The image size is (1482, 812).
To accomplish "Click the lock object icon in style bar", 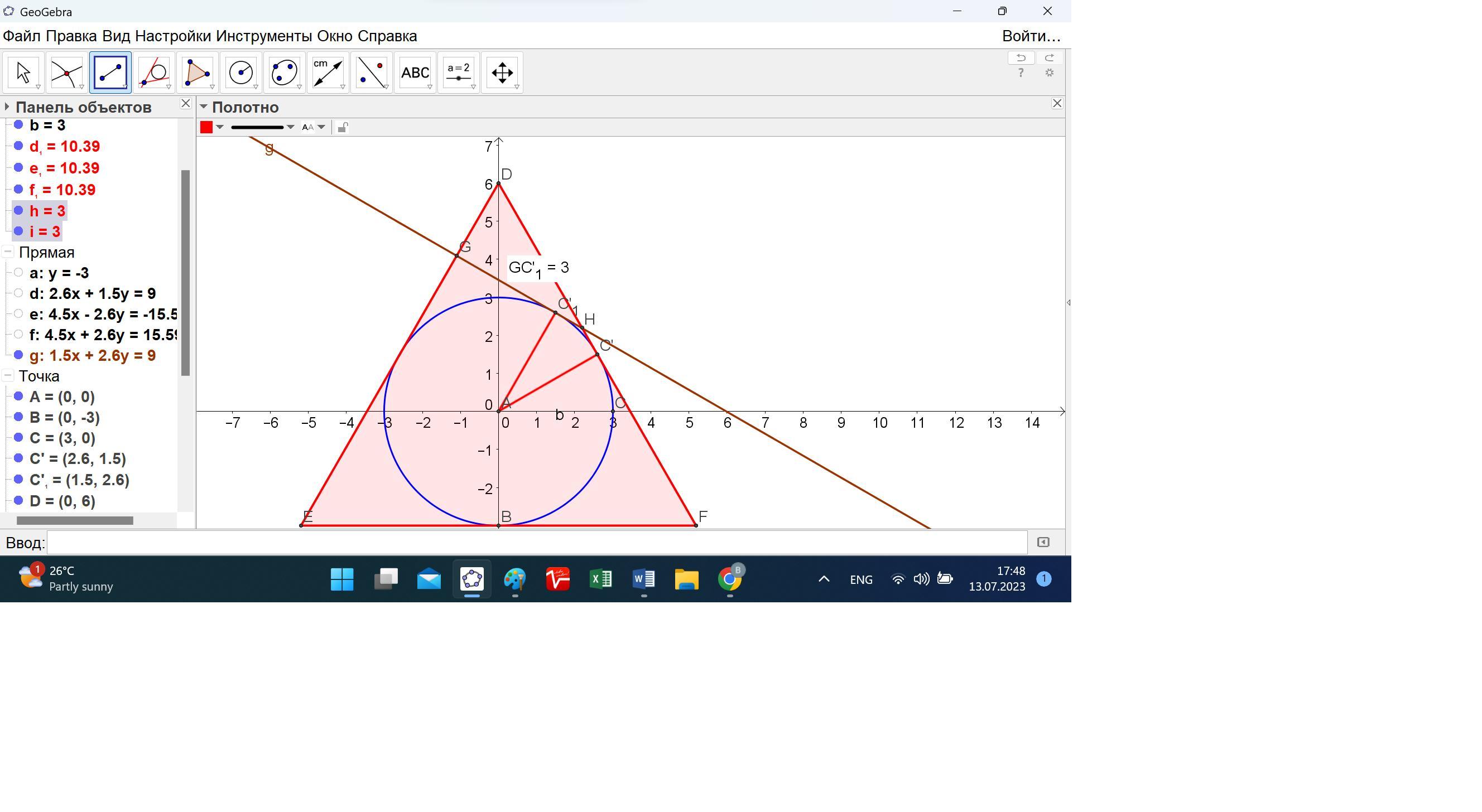I will click(342, 127).
